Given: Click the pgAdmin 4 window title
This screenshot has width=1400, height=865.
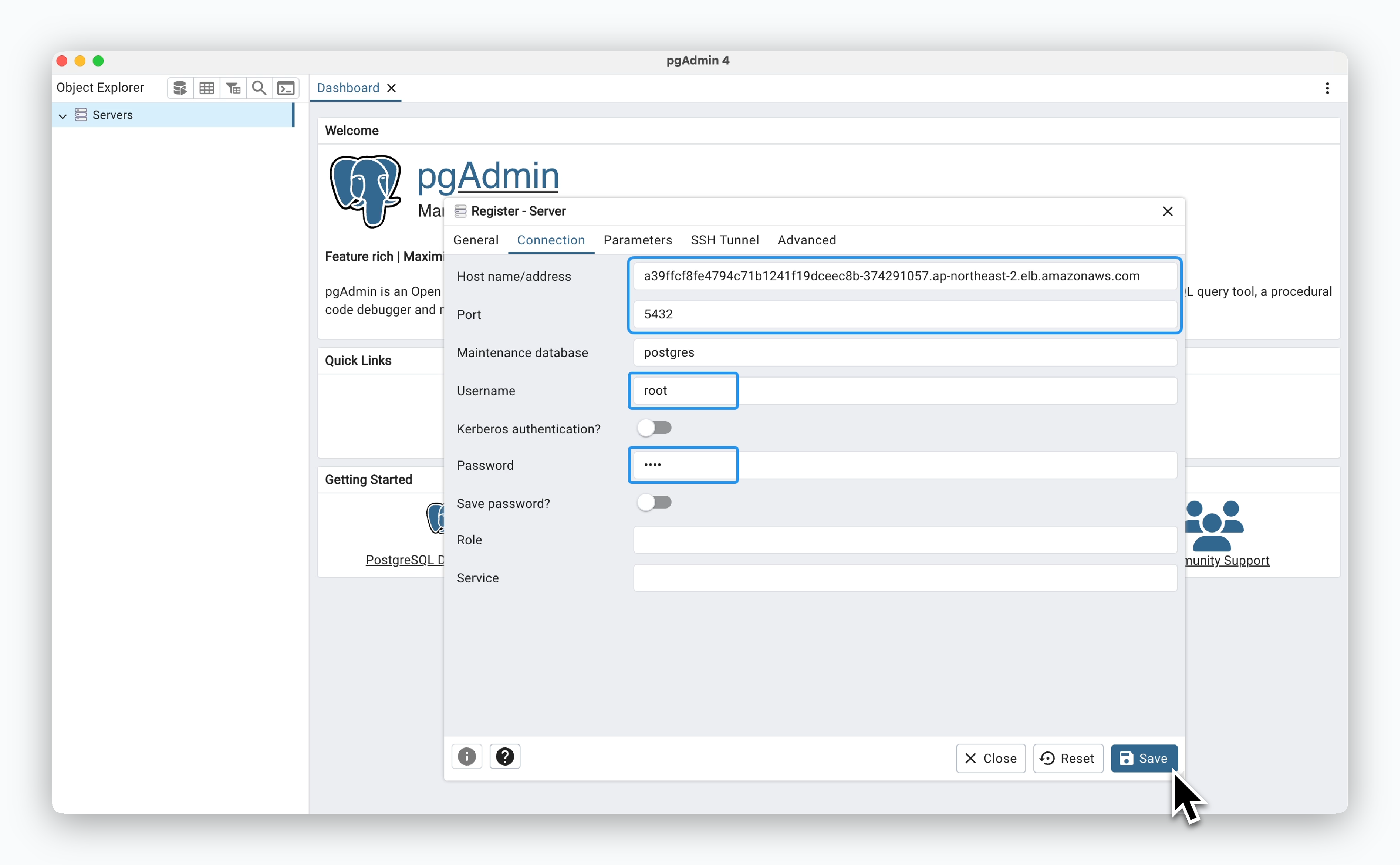Looking at the screenshot, I should (x=698, y=60).
